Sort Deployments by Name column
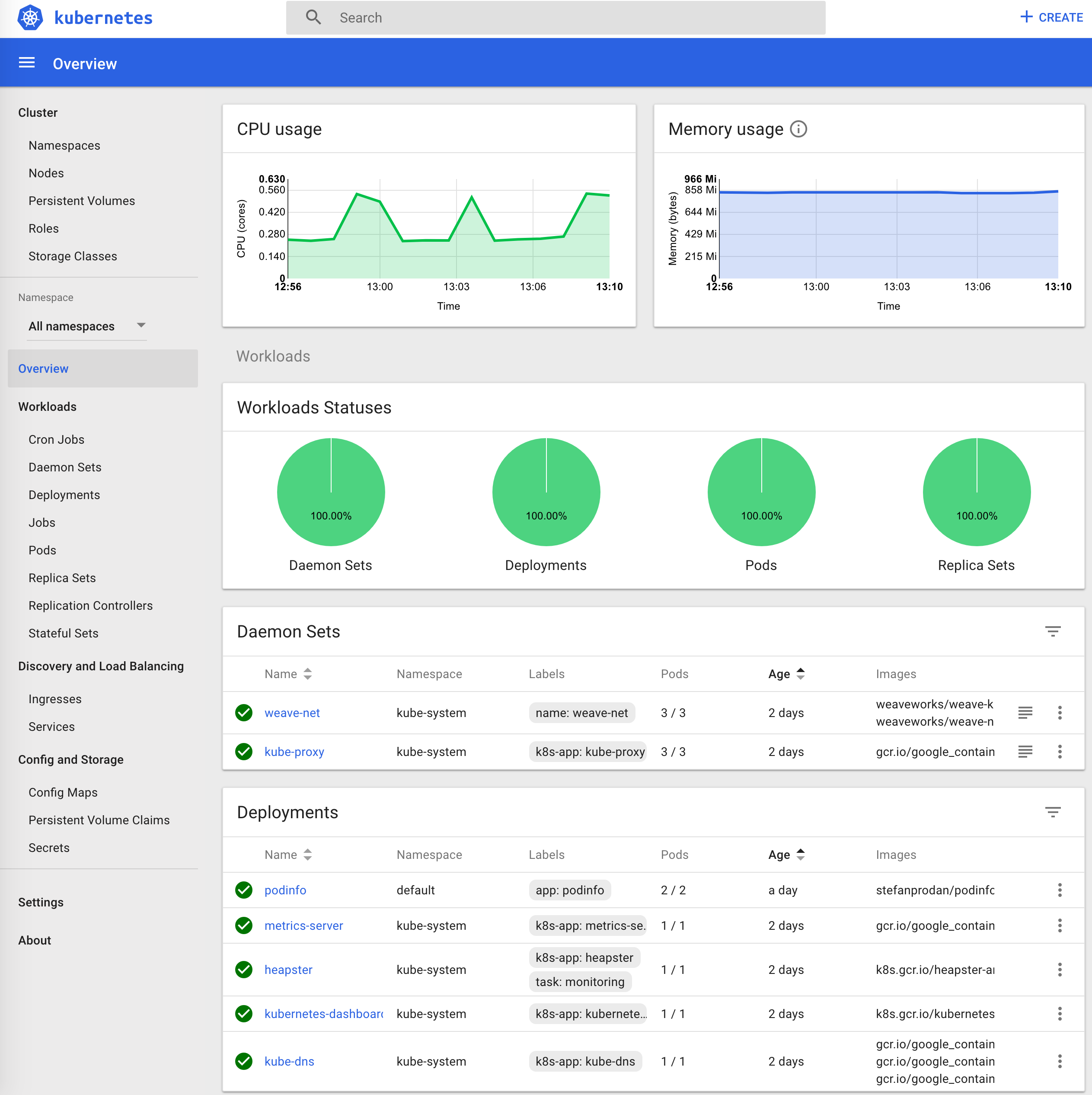The height and width of the screenshot is (1095, 1092). 288,855
